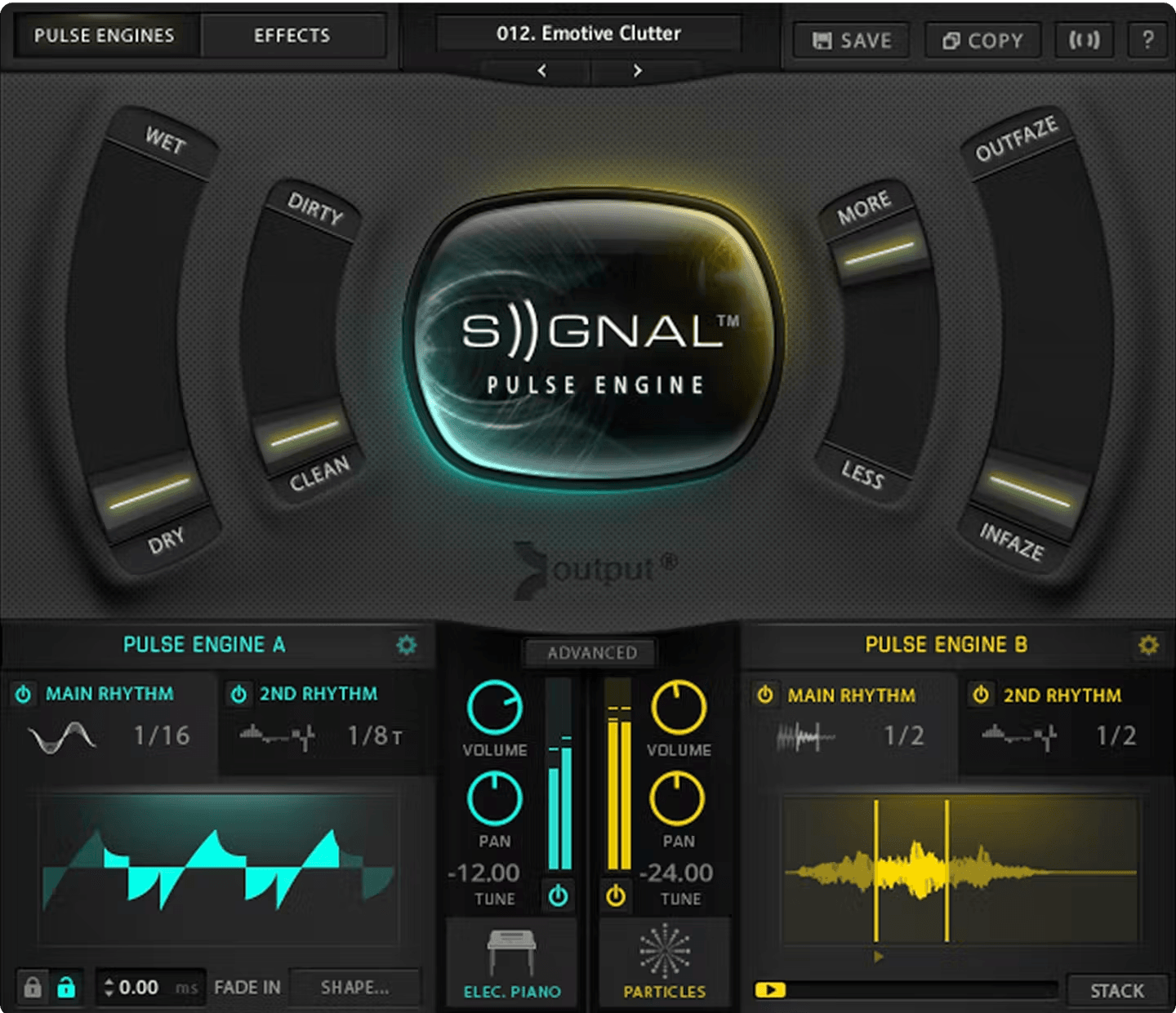The width and height of the screenshot is (1176, 1013).
Task: Go to the previous preset arrow
Action: [x=541, y=71]
